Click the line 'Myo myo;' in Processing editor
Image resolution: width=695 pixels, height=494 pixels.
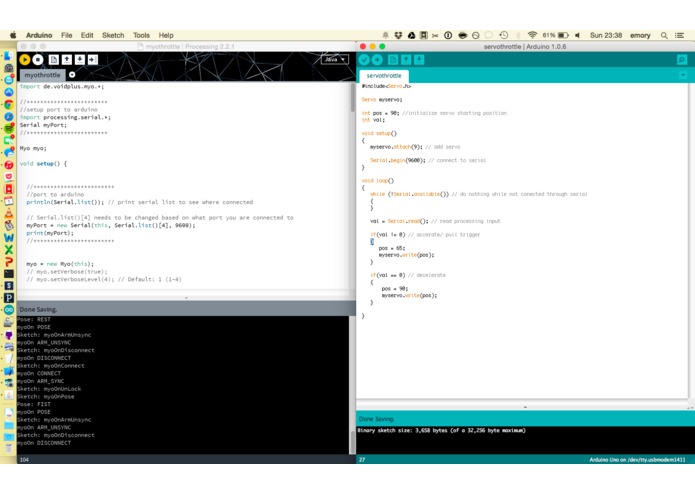[33, 148]
